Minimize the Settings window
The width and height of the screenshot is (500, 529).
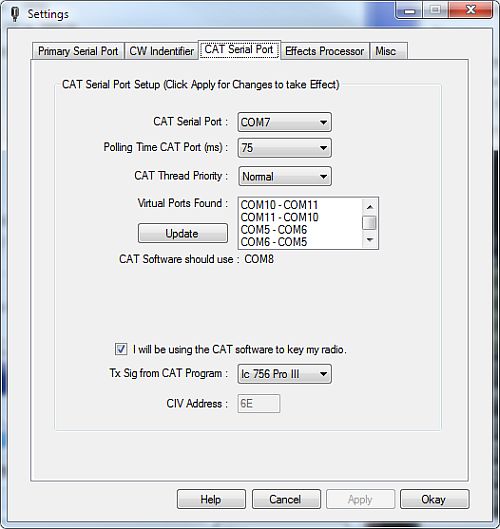(x=410, y=11)
